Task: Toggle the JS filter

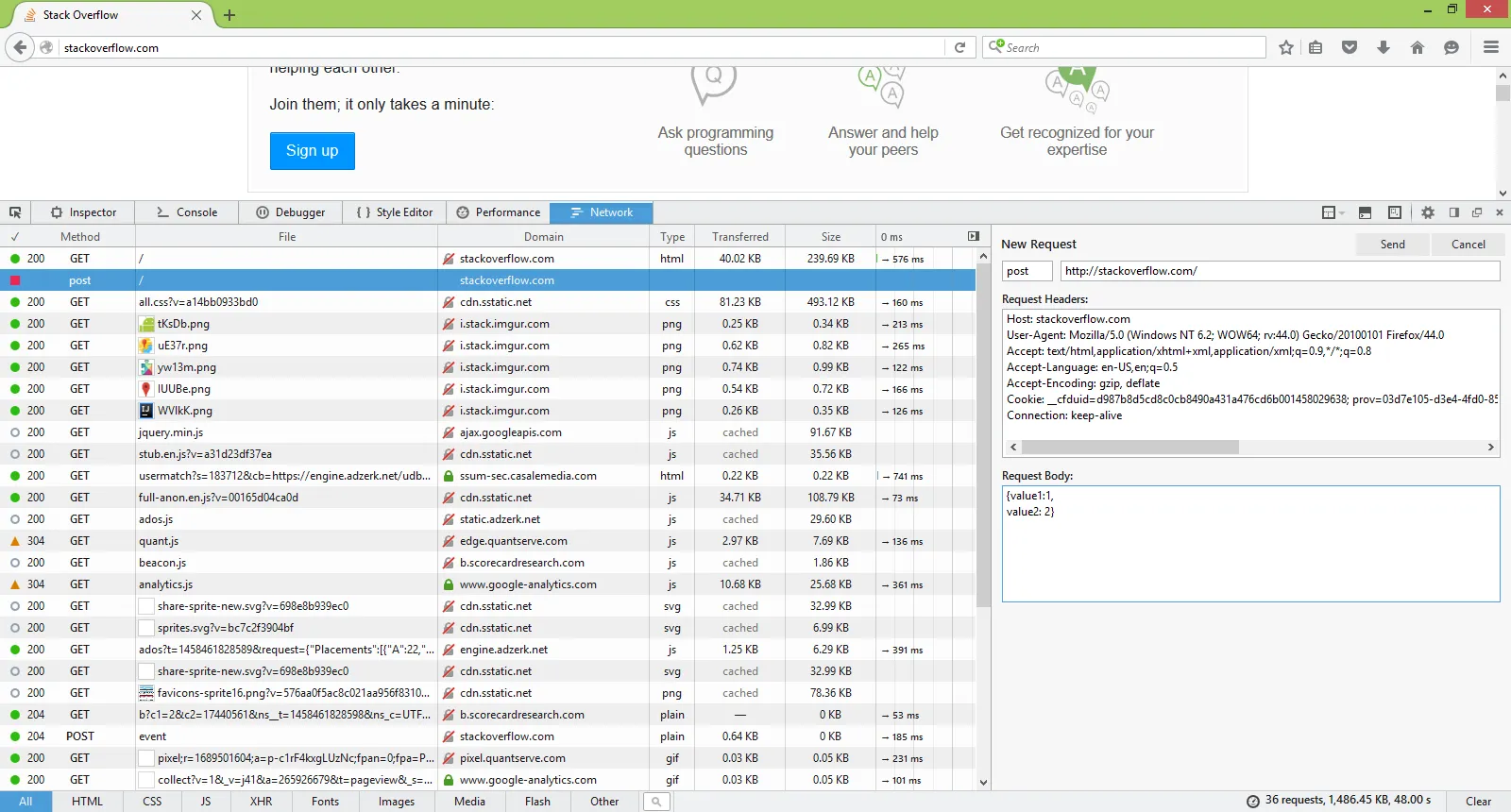Action: [206, 802]
